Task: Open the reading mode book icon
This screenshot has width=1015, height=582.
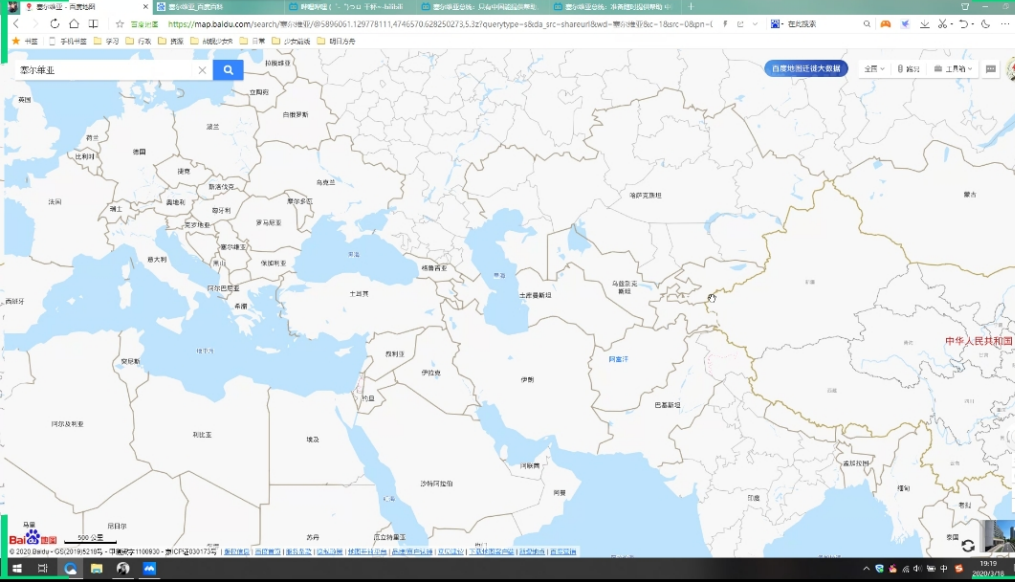Action: coord(94,23)
